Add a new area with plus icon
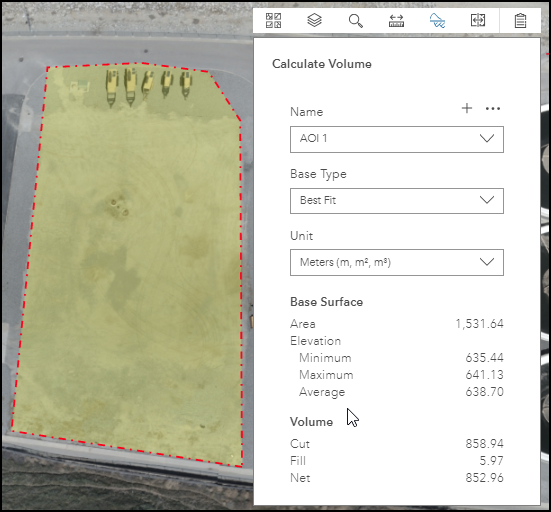 coord(467,108)
